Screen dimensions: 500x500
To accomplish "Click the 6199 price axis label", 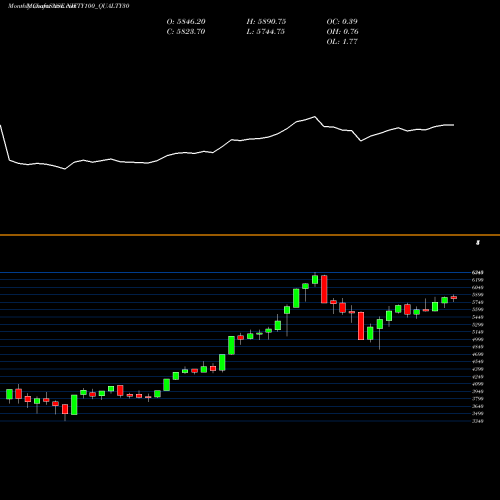I will [478, 280].
